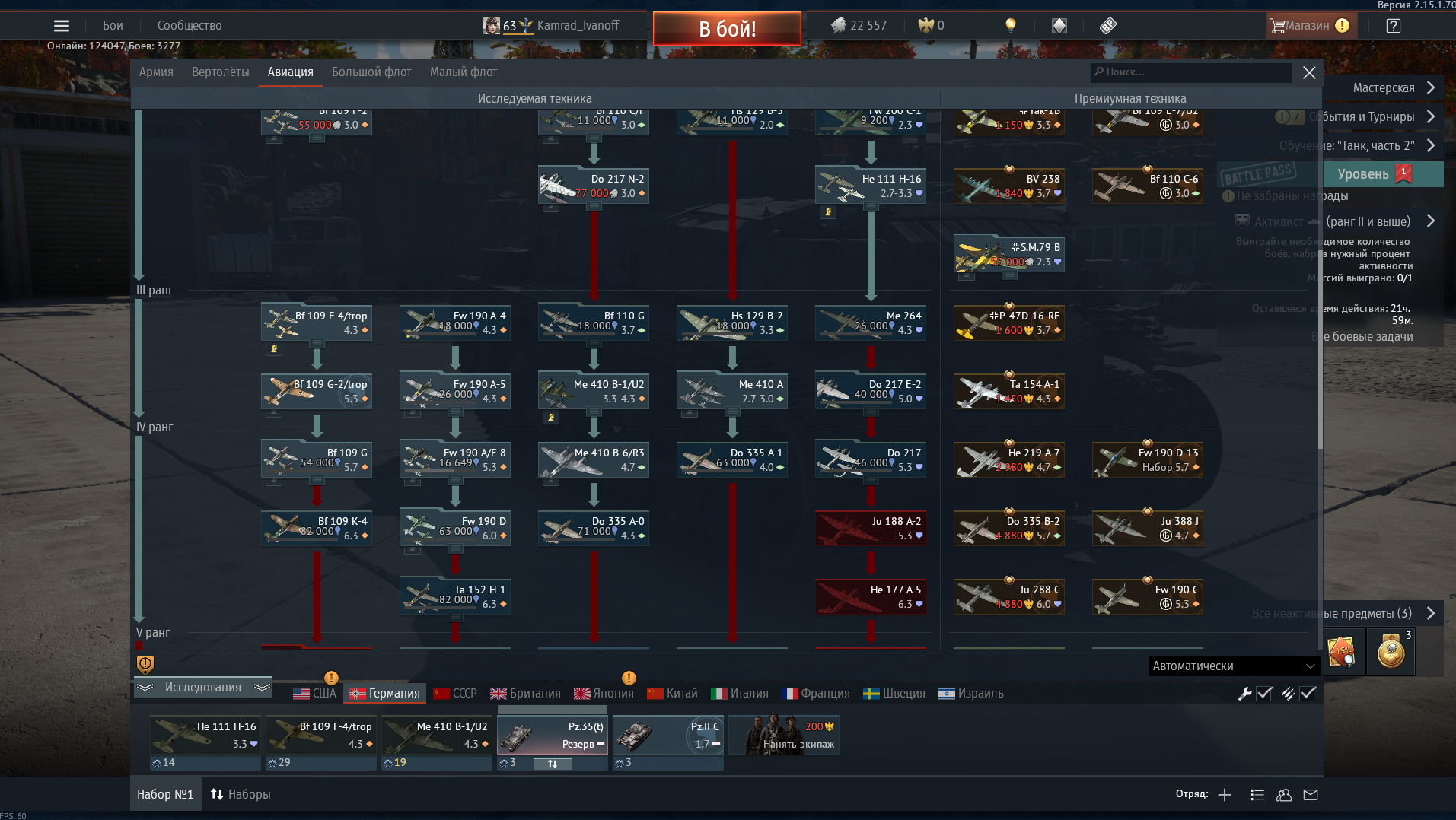Switch to the Армия tab

[x=156, y=72]
